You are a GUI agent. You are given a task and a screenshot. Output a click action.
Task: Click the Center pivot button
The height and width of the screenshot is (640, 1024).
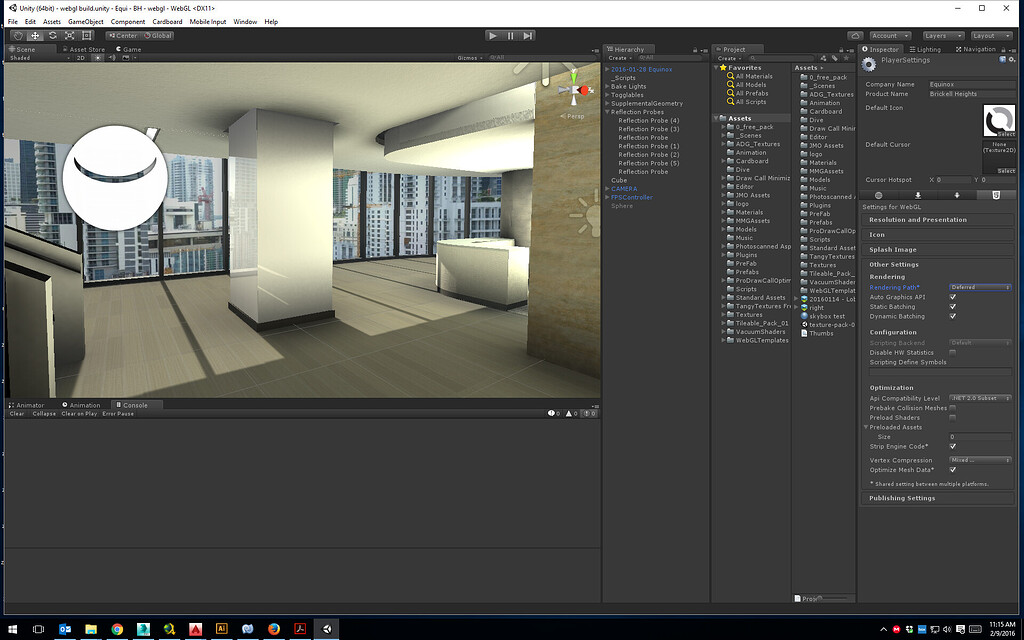click(x=122, y=35)
